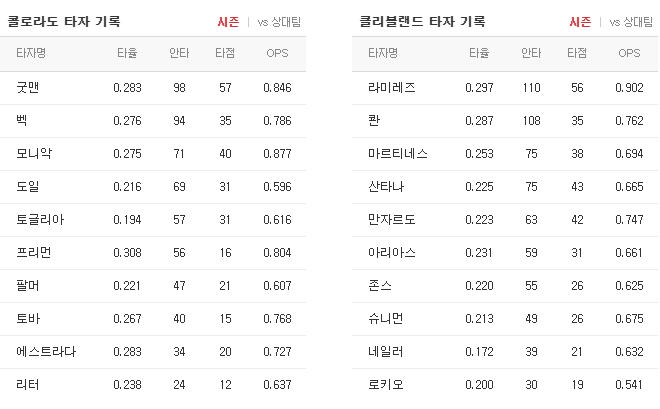Viewport: 660px width, 409px height.
Task: Open batter 만자르도 entry
Action: point(391,220)
